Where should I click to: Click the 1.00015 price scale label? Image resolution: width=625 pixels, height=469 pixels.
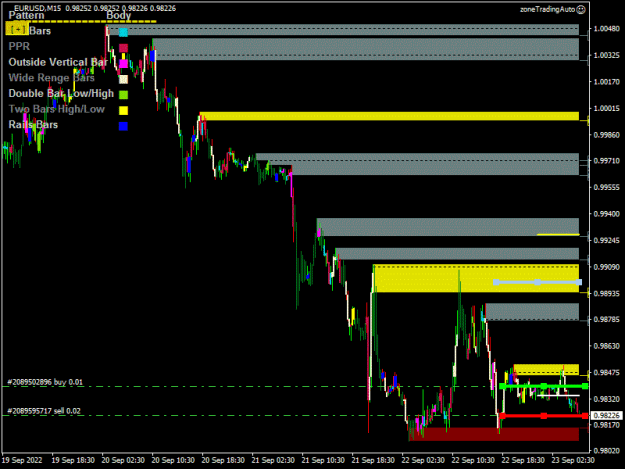pyautogui.click(x=607, y=108)
